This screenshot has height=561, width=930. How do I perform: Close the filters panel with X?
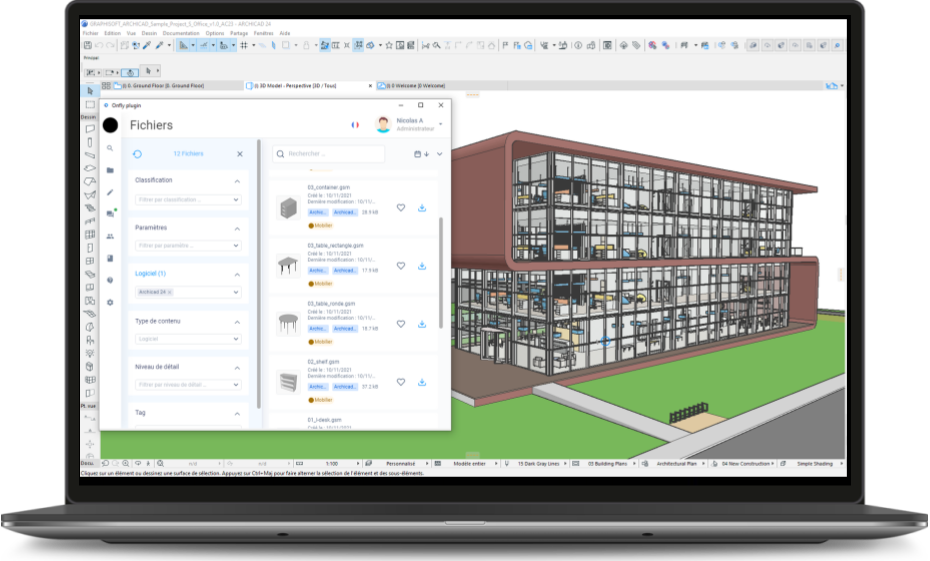pyautogui.click(x=240, y=154)
